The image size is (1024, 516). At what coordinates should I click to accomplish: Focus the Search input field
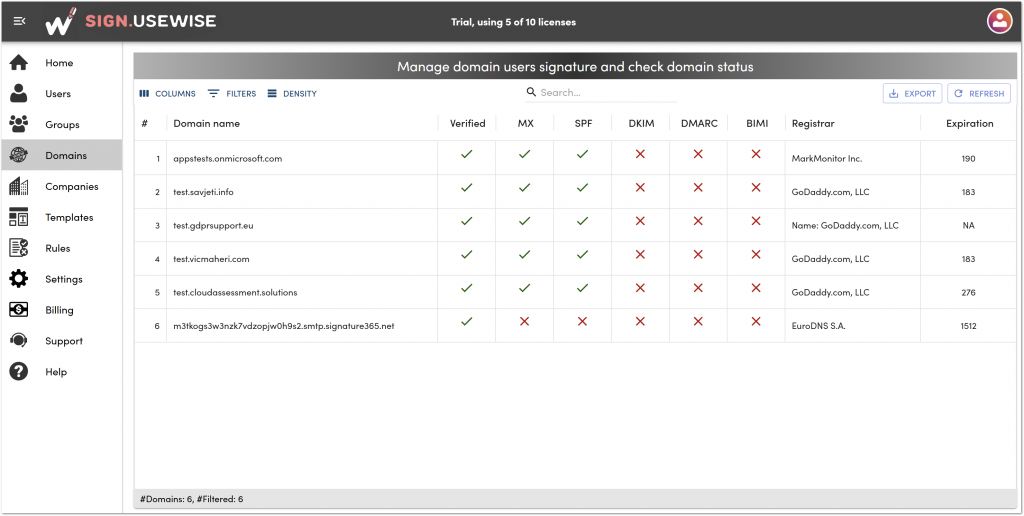601,93
